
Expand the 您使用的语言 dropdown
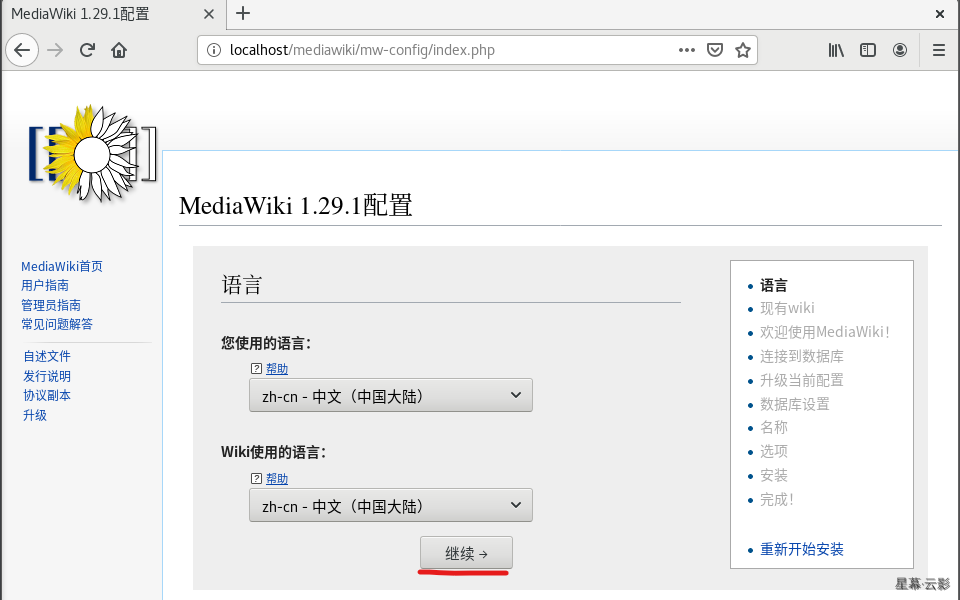[390, 395]
